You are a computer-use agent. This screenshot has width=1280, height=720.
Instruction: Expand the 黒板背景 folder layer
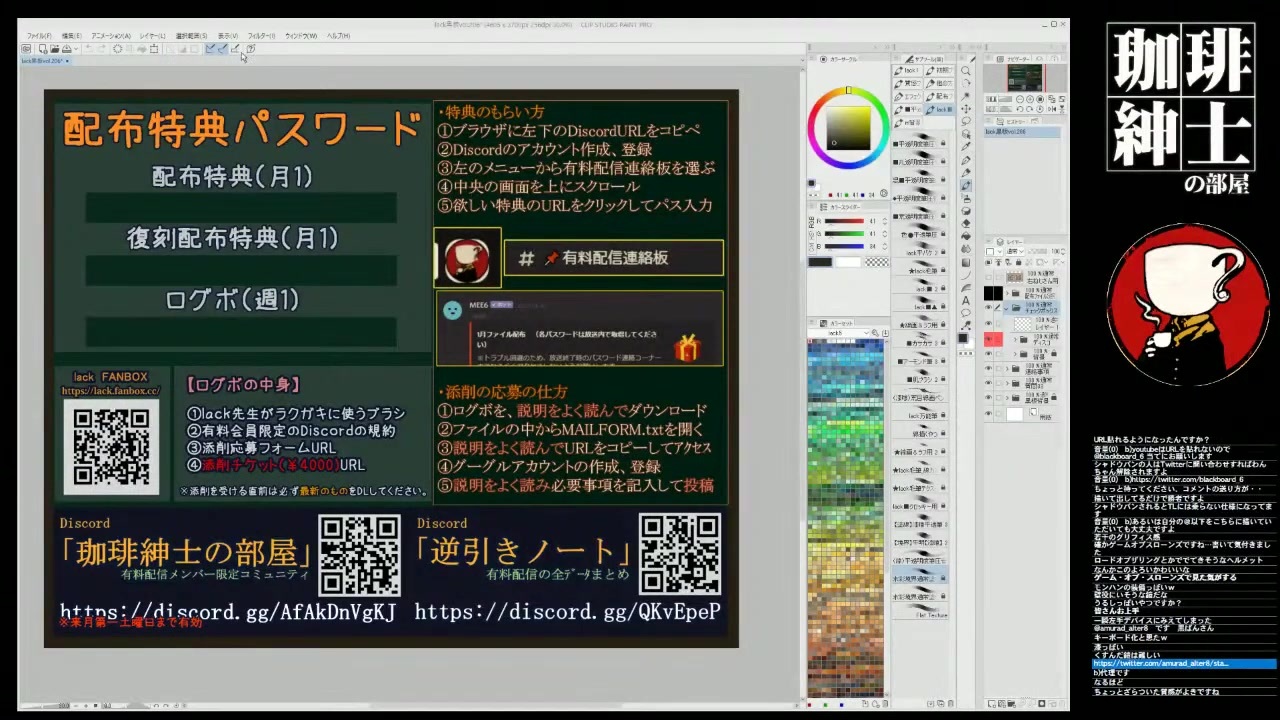coord(1006,397)
